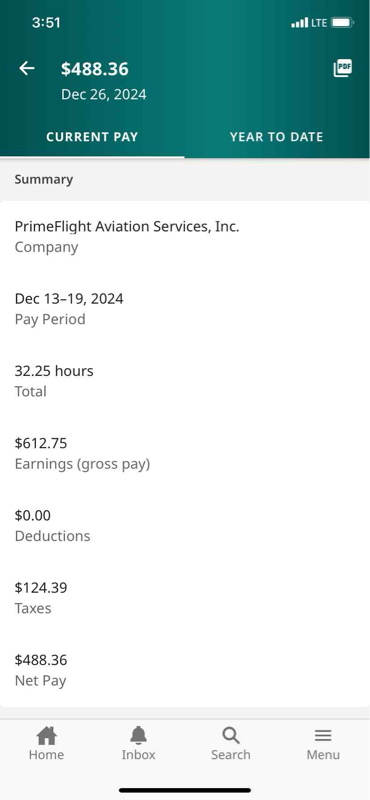Open the $124.39 Taxes row
Viewport: 370px width, 800px height.
[x=185, y=597]
